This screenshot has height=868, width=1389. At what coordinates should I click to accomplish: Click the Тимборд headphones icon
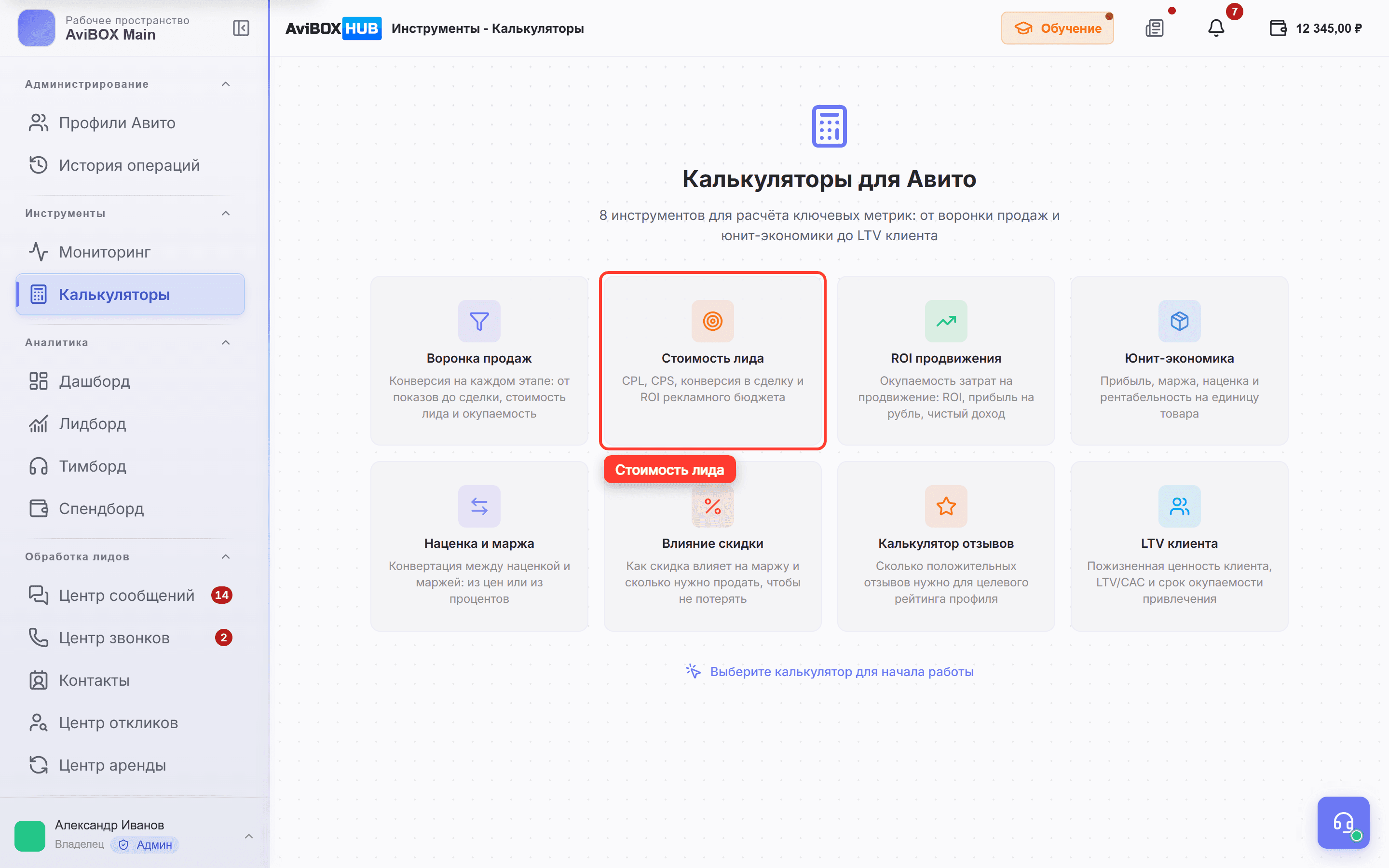[39, 466]
